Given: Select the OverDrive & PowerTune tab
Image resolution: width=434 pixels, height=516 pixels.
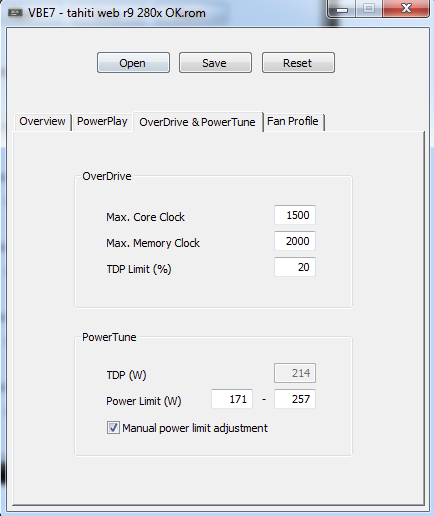Looking at the screenshot, I should (x=198, y=122).
